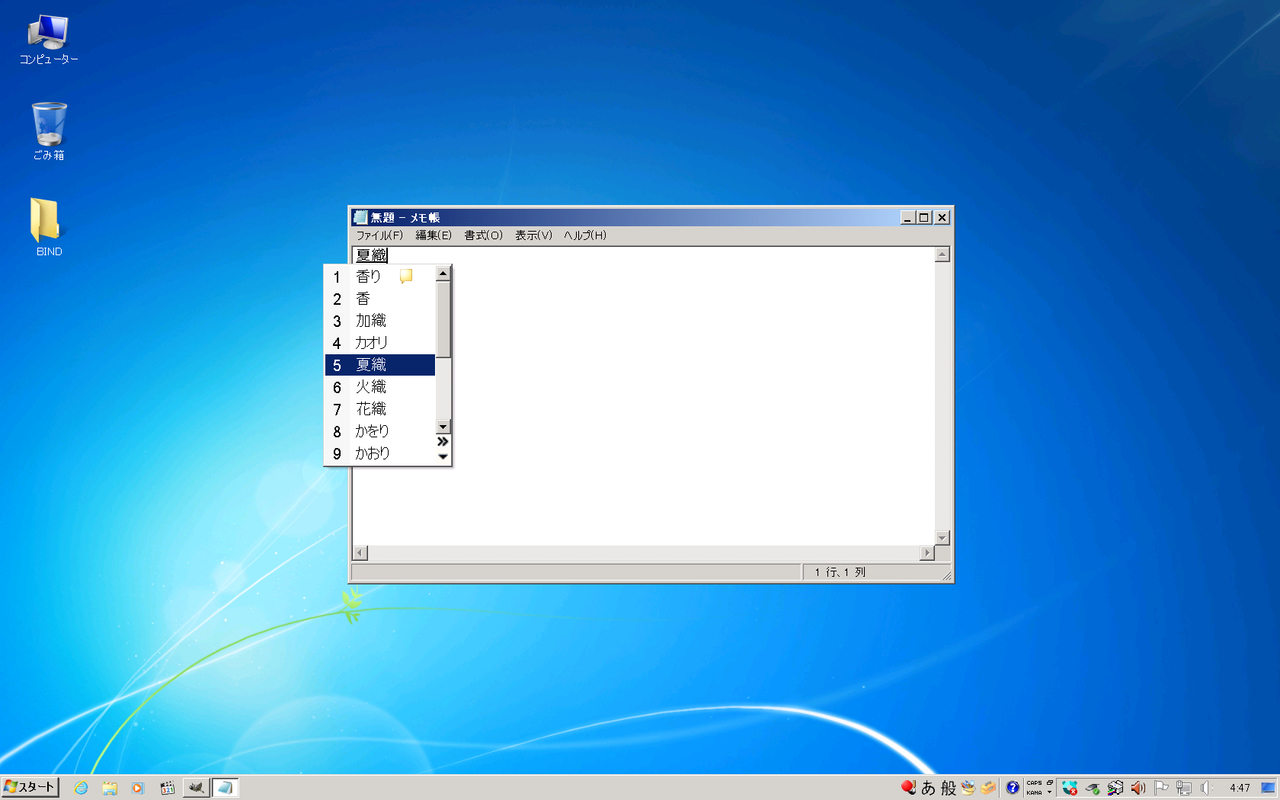
Task: Restore the language bar via small window icon
Action: [1050, 783]
